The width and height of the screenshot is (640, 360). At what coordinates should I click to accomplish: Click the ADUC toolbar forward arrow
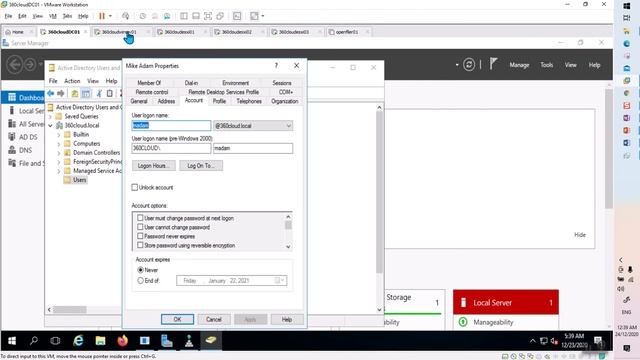coord(60,93)
